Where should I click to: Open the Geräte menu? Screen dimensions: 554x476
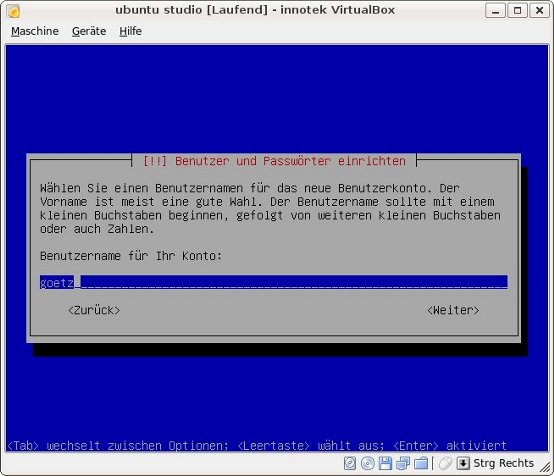pos(89,31)
